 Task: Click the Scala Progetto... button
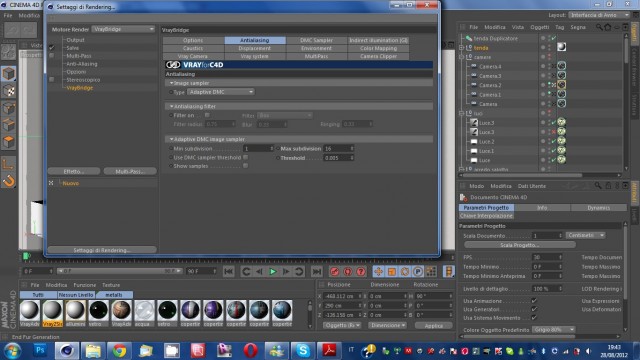tap(520, 245)
